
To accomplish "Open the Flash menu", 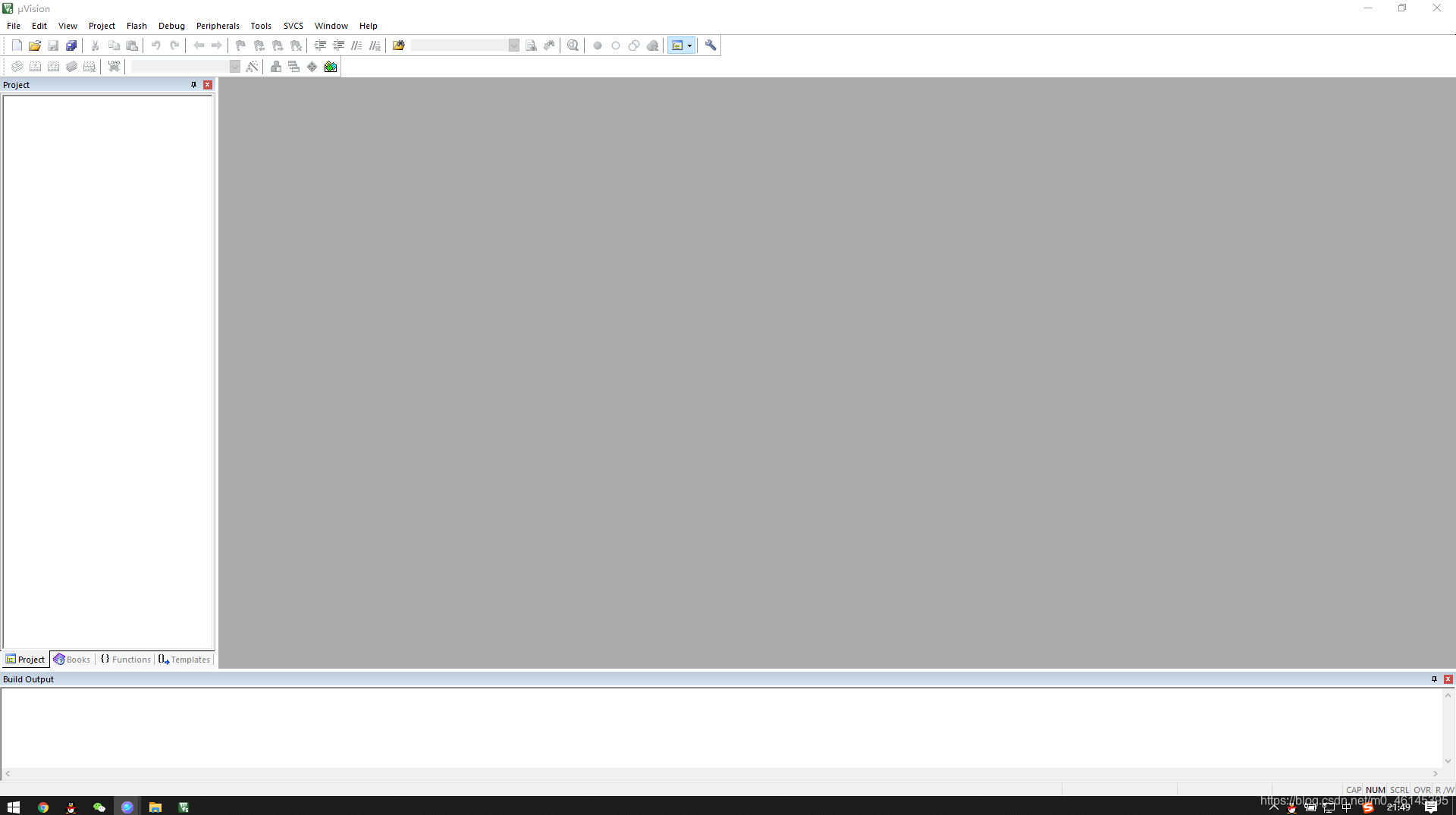I will (136, 26).
